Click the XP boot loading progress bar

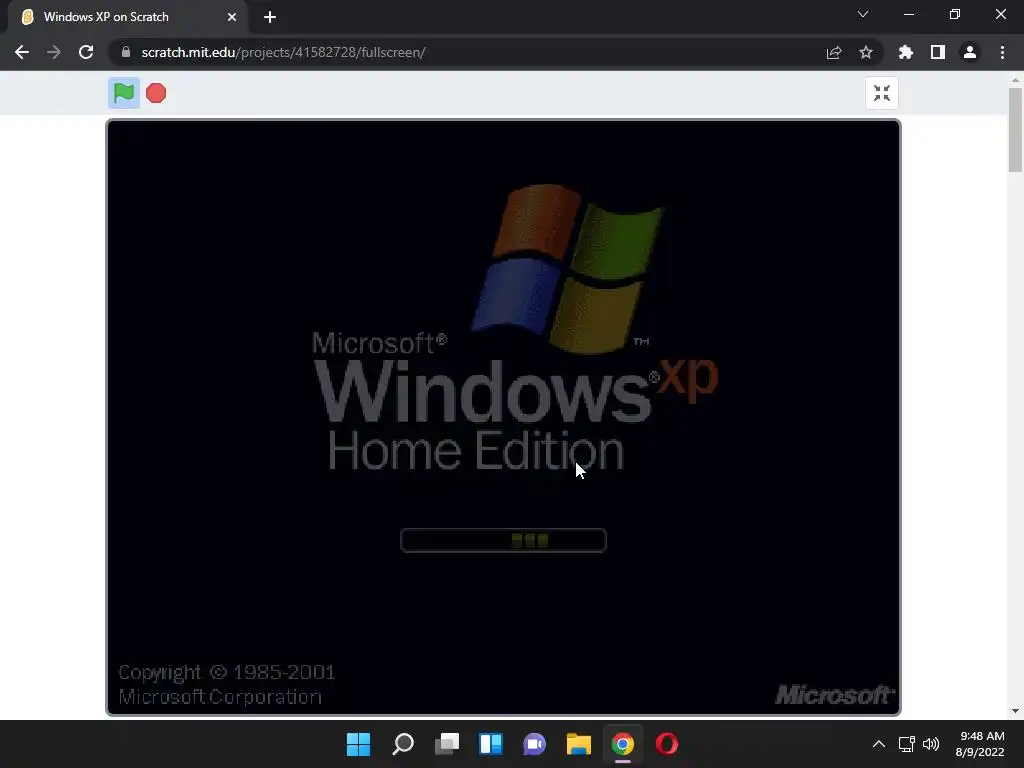(x=503, y=540)
